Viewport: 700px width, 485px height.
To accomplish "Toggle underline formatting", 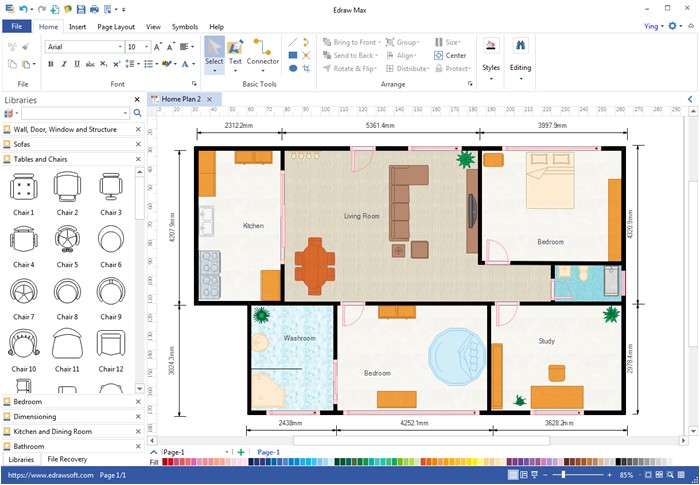I will point(77,64).
